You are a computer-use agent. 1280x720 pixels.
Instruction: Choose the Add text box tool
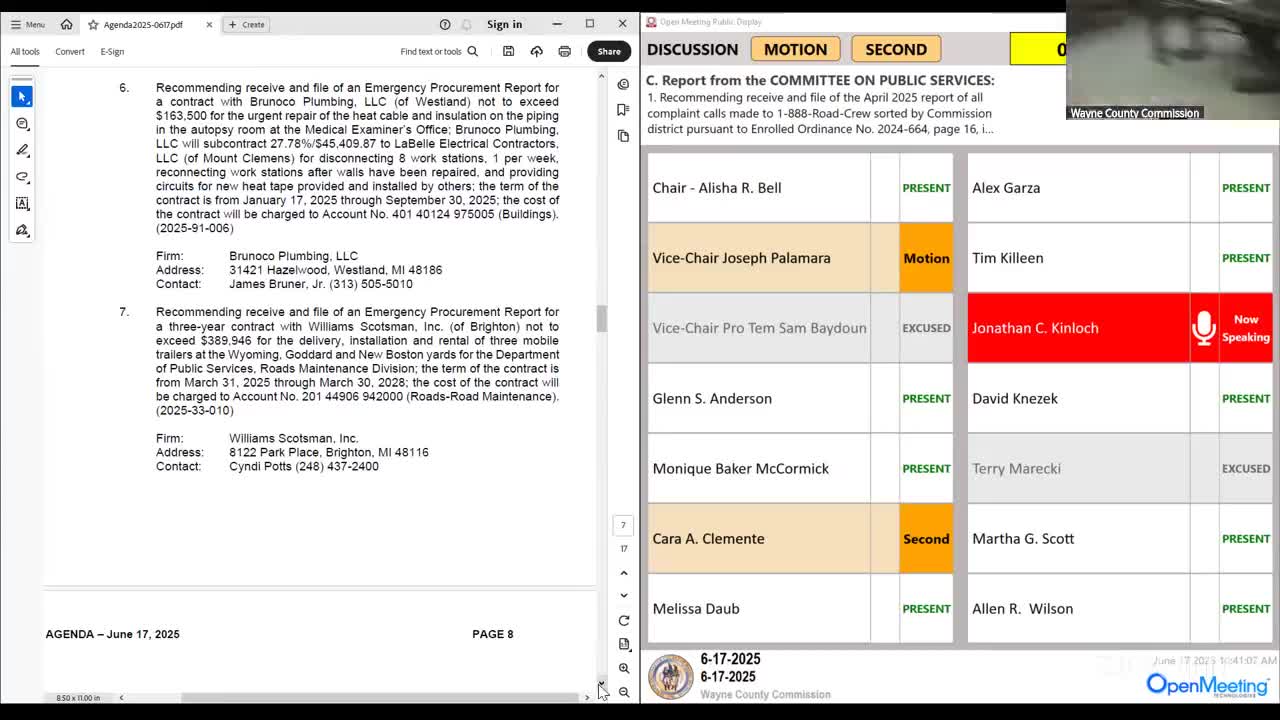22,203
